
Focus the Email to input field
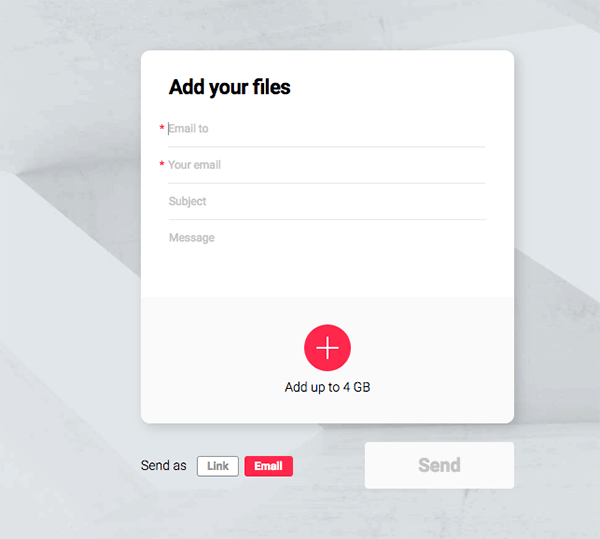(326, 129)
